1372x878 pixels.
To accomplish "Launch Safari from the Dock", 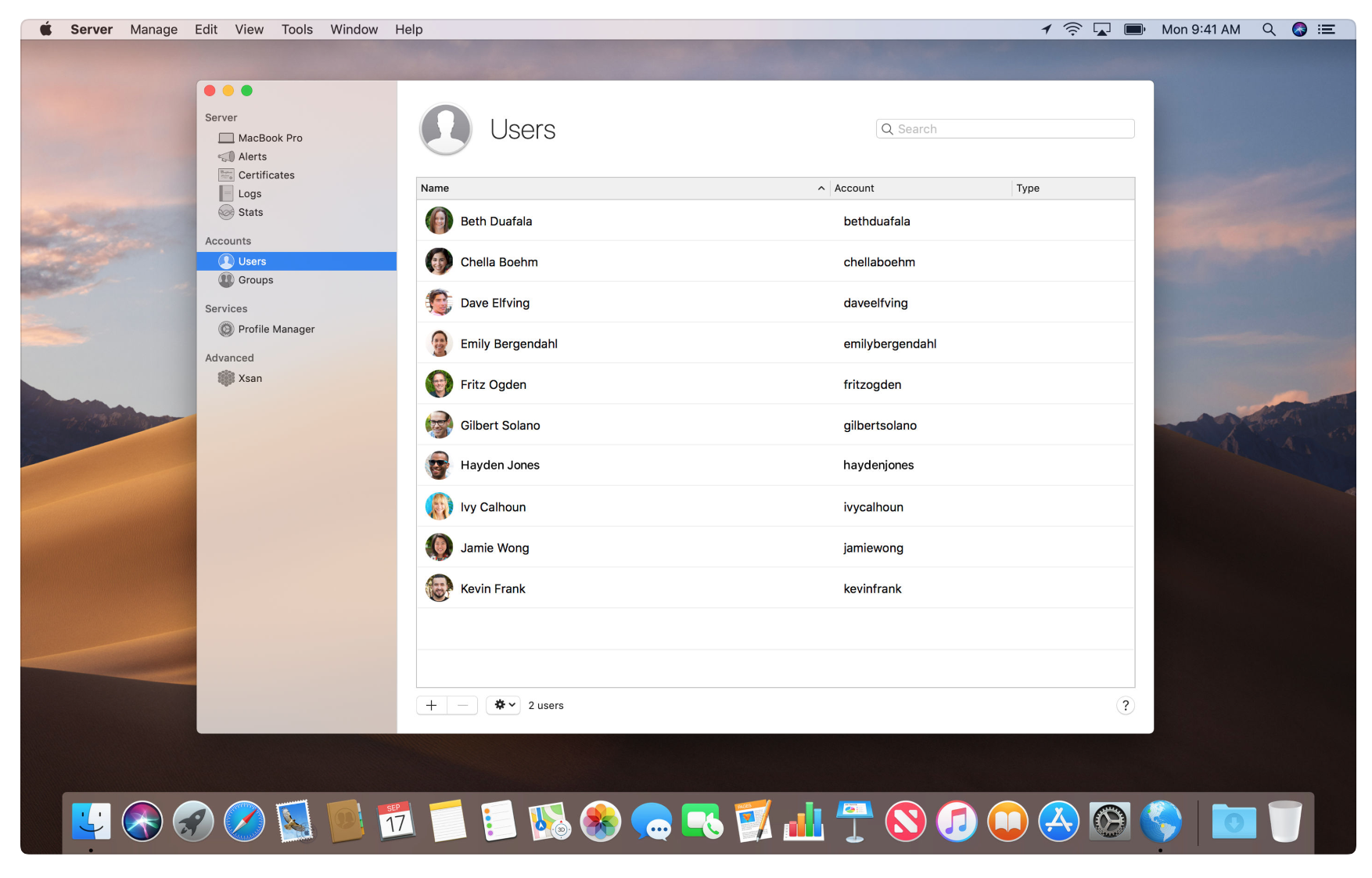I will (x=244, y=822).
